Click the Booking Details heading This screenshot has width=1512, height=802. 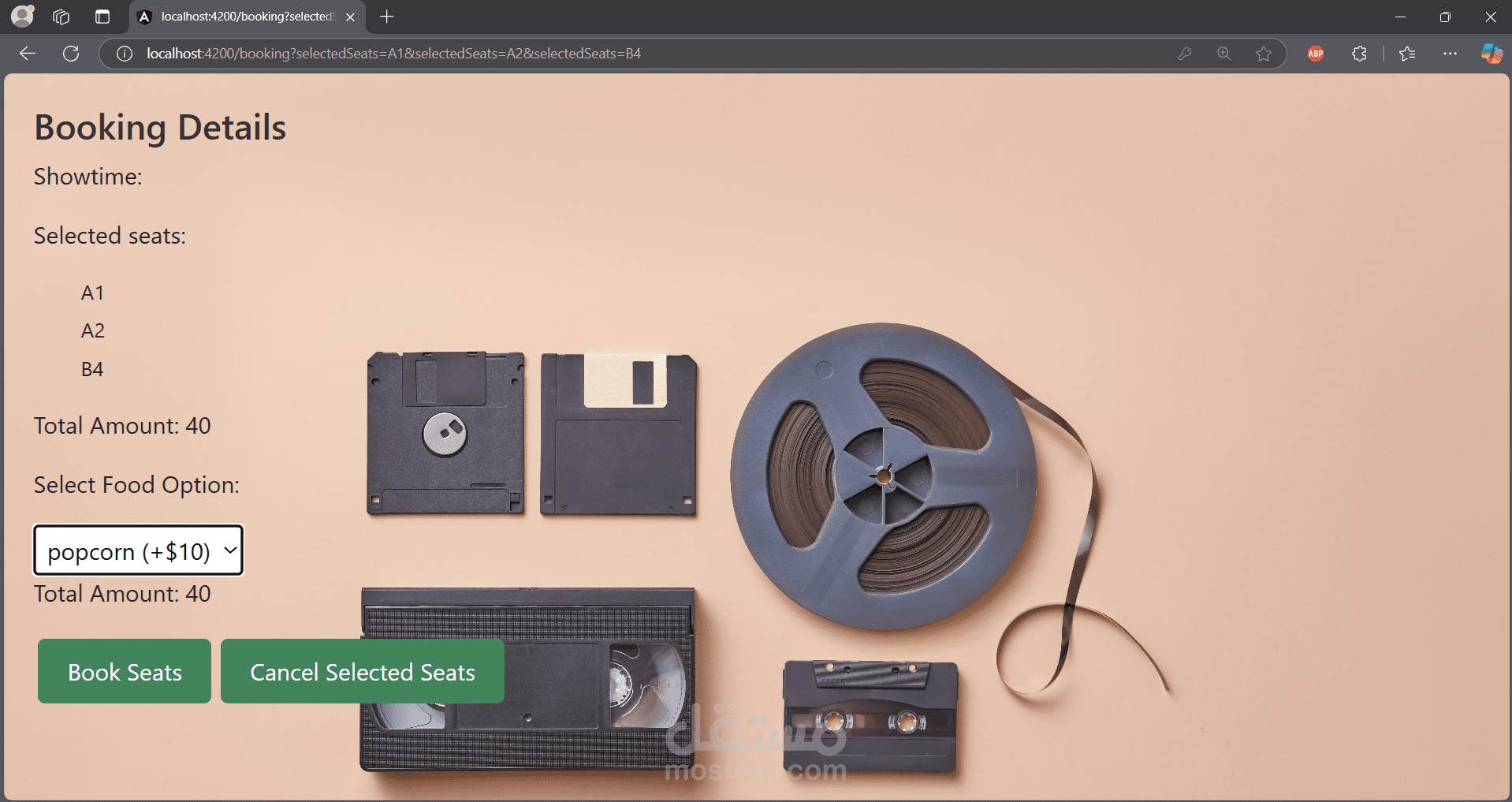[160, 128]
